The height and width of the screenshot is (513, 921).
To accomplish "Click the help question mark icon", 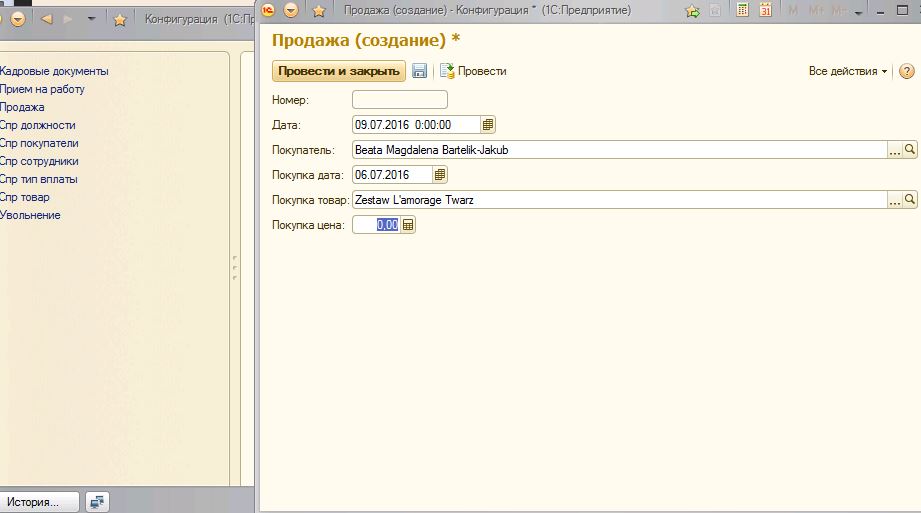I will point(907,71).
